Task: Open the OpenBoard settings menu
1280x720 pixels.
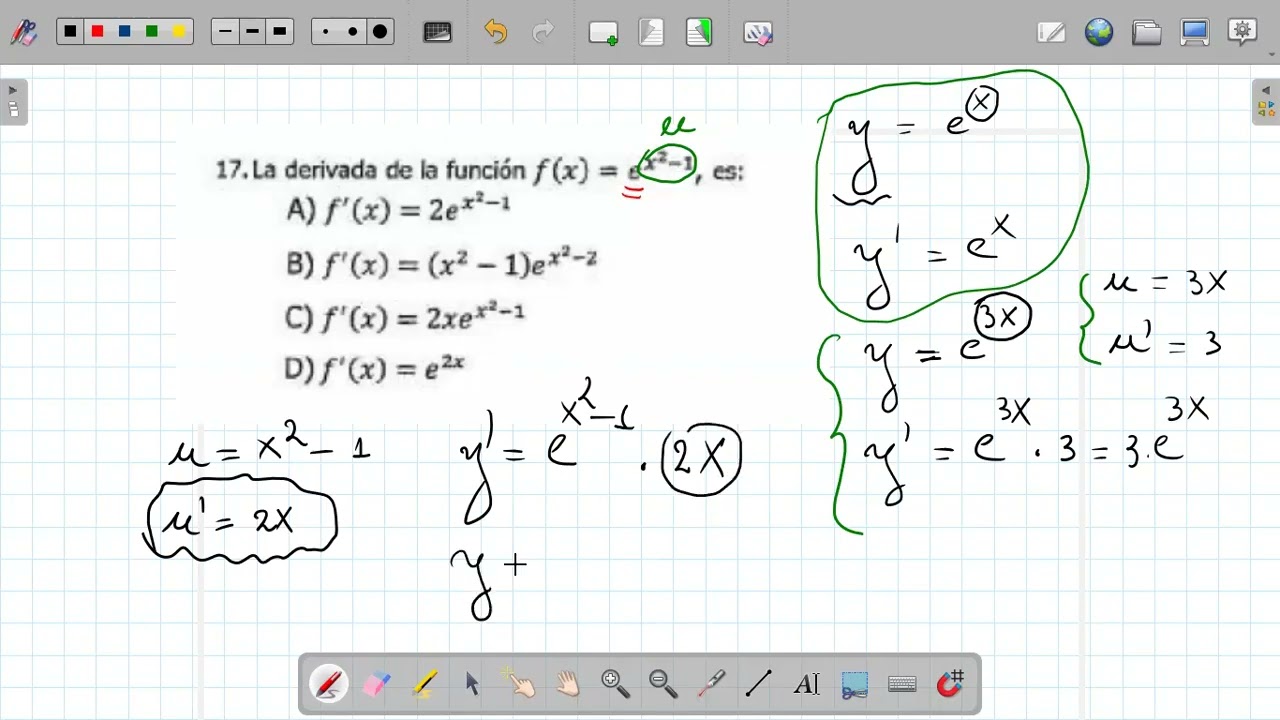Action: (1243, 32)
